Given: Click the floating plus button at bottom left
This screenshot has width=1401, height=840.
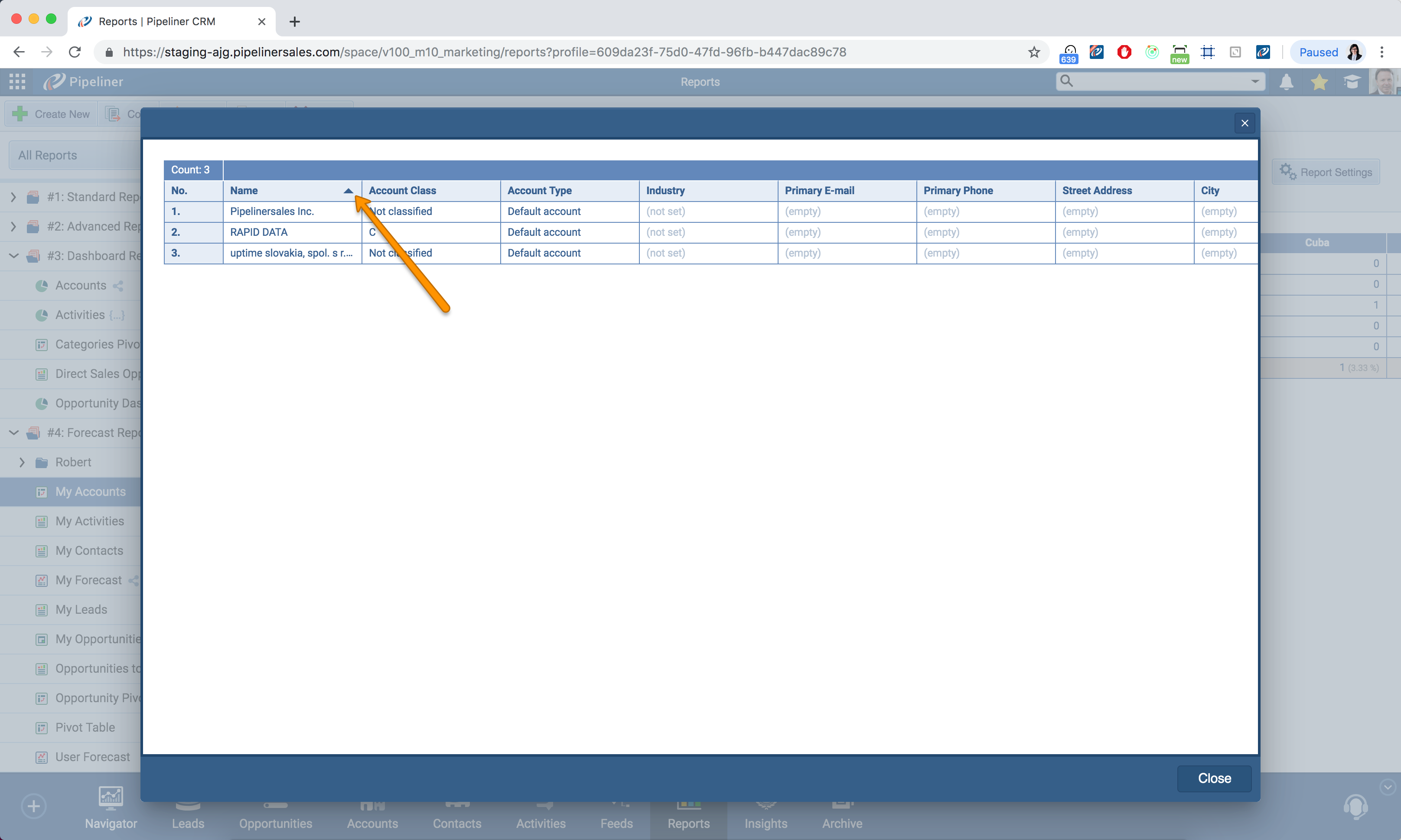Looking at the screenshot, I should coord(33,806).
